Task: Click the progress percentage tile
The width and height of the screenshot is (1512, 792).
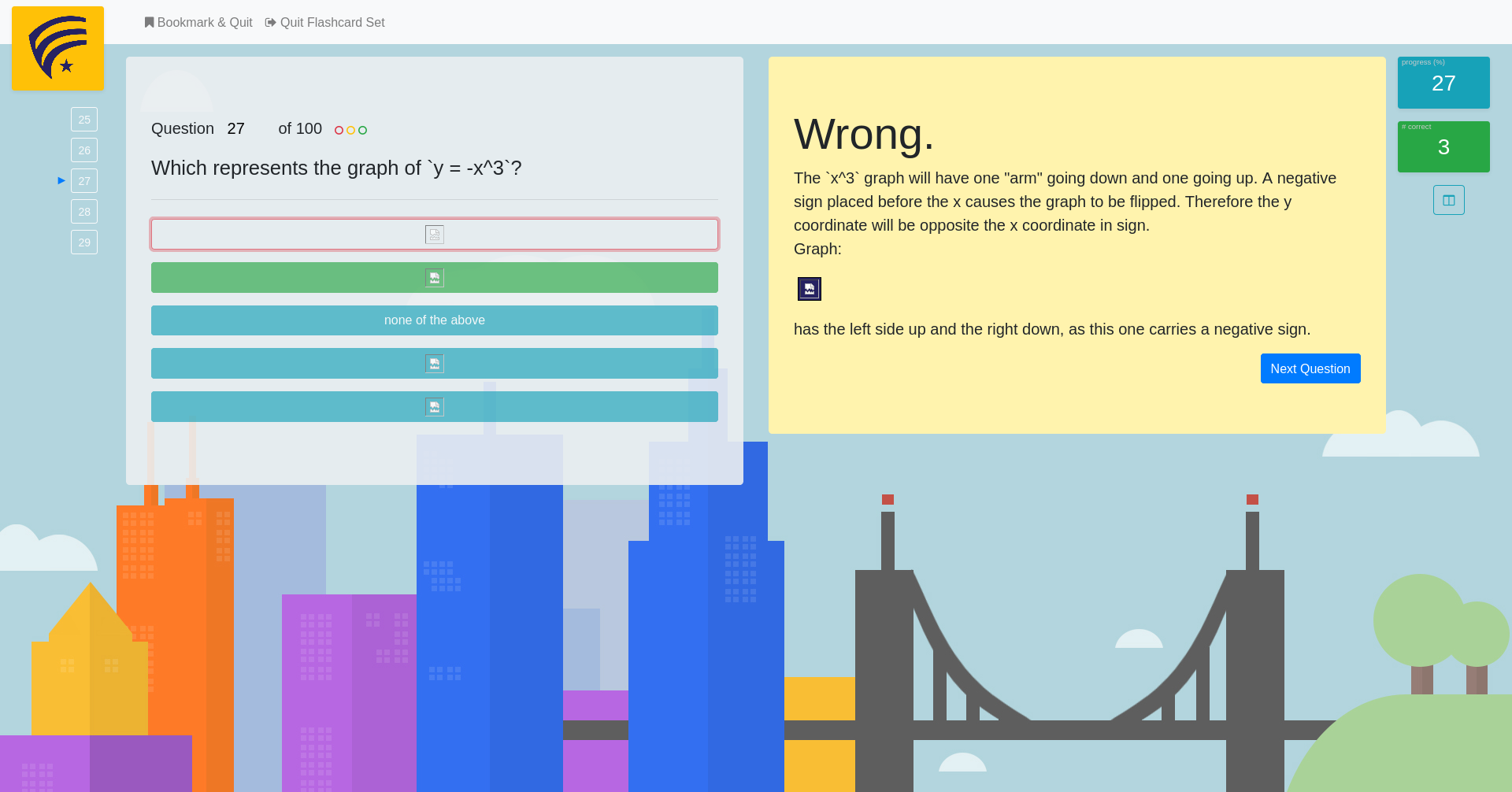Action: click(x=1443, y=83)
